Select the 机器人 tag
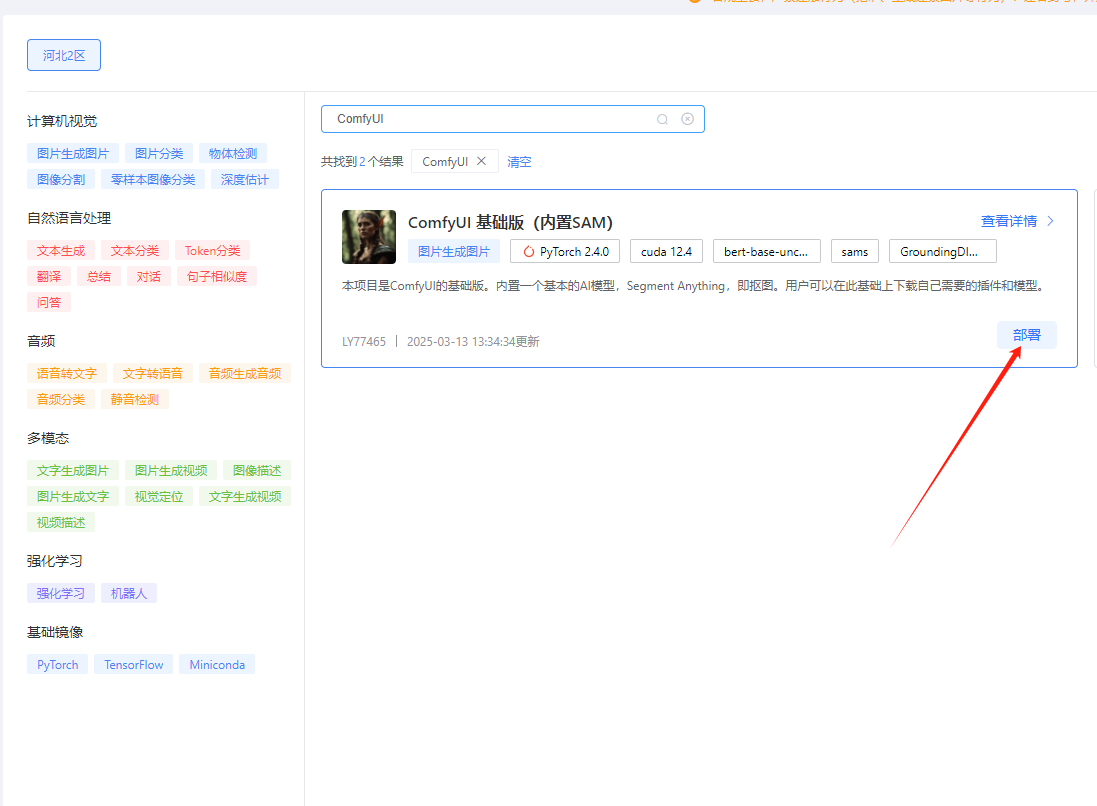1097x806 pixels. tap(129, 593)
